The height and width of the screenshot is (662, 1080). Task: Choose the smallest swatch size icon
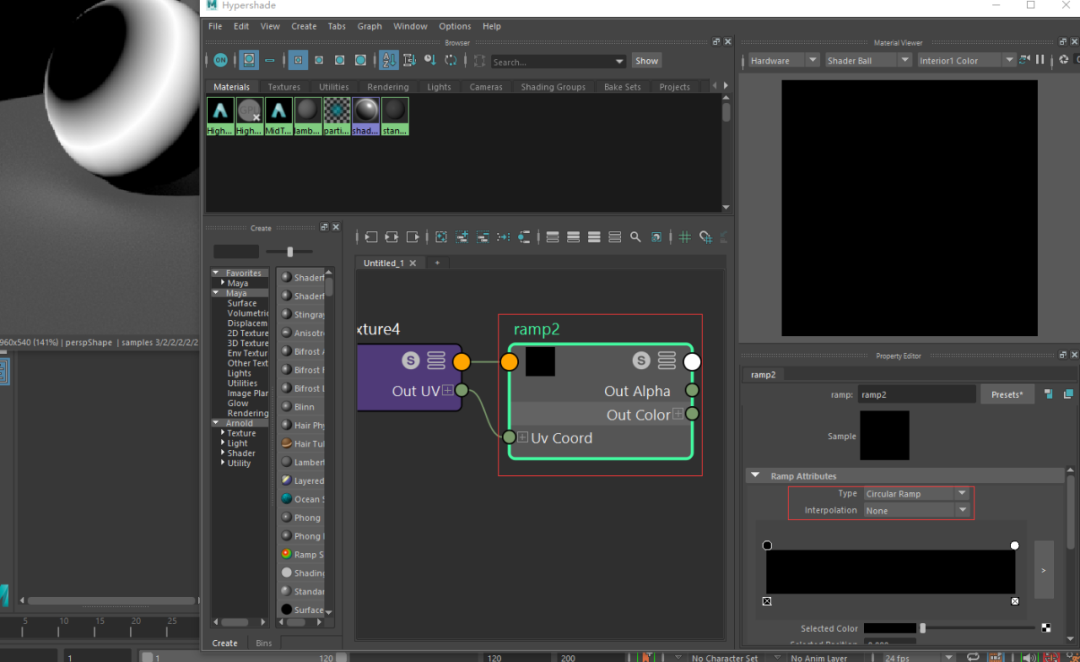[298, 61]
